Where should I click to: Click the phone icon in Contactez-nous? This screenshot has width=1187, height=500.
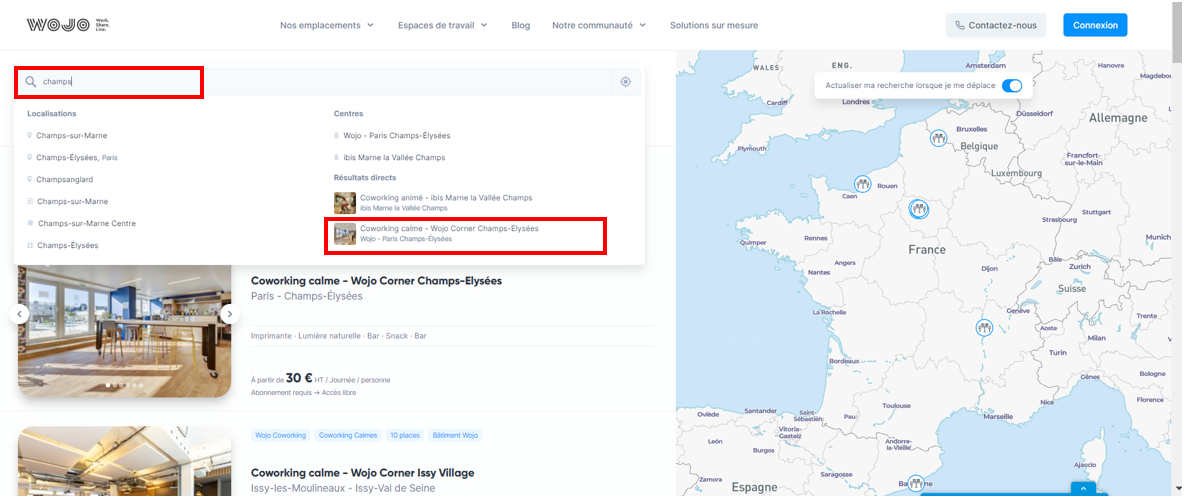961,25
